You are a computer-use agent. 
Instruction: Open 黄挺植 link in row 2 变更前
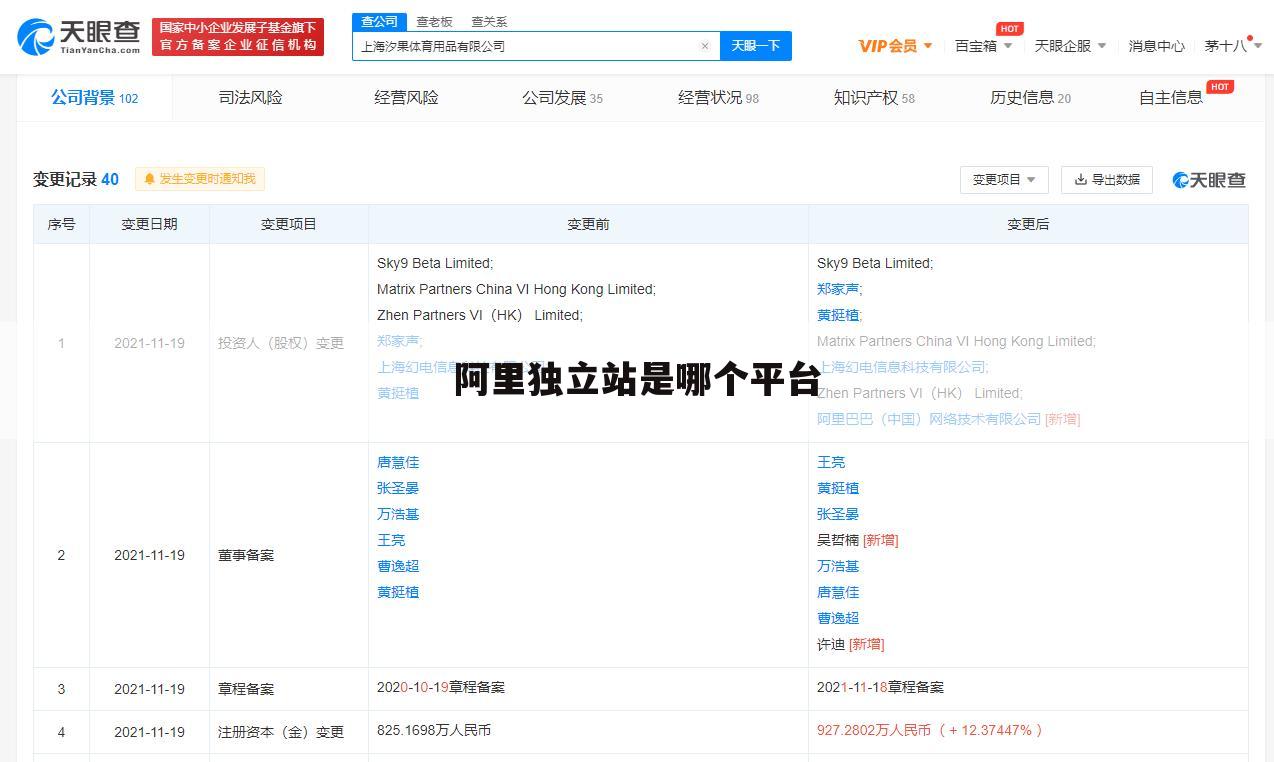pyautogui.click(x=398, y=592)
